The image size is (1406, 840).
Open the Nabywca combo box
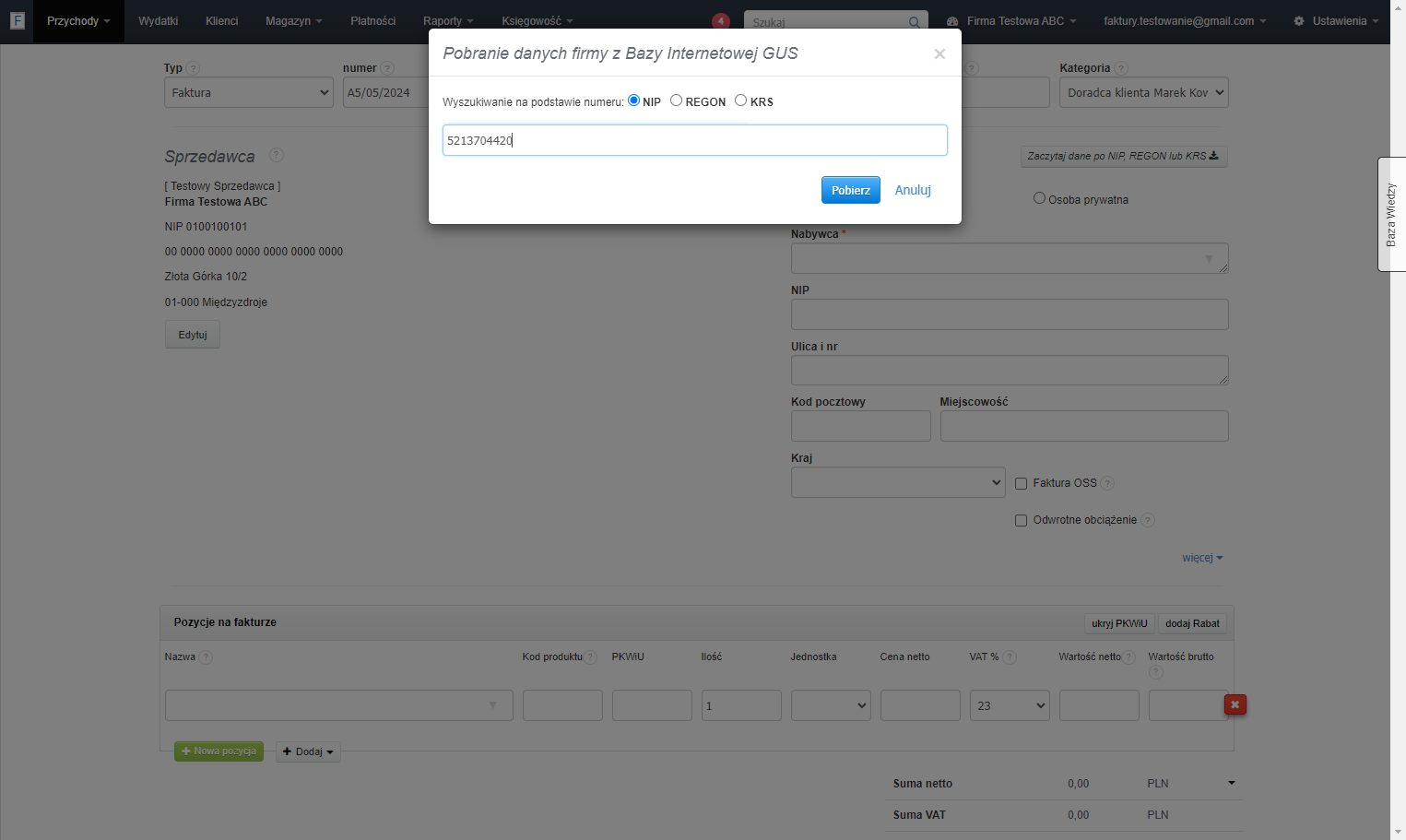(x=1010, y=258)
